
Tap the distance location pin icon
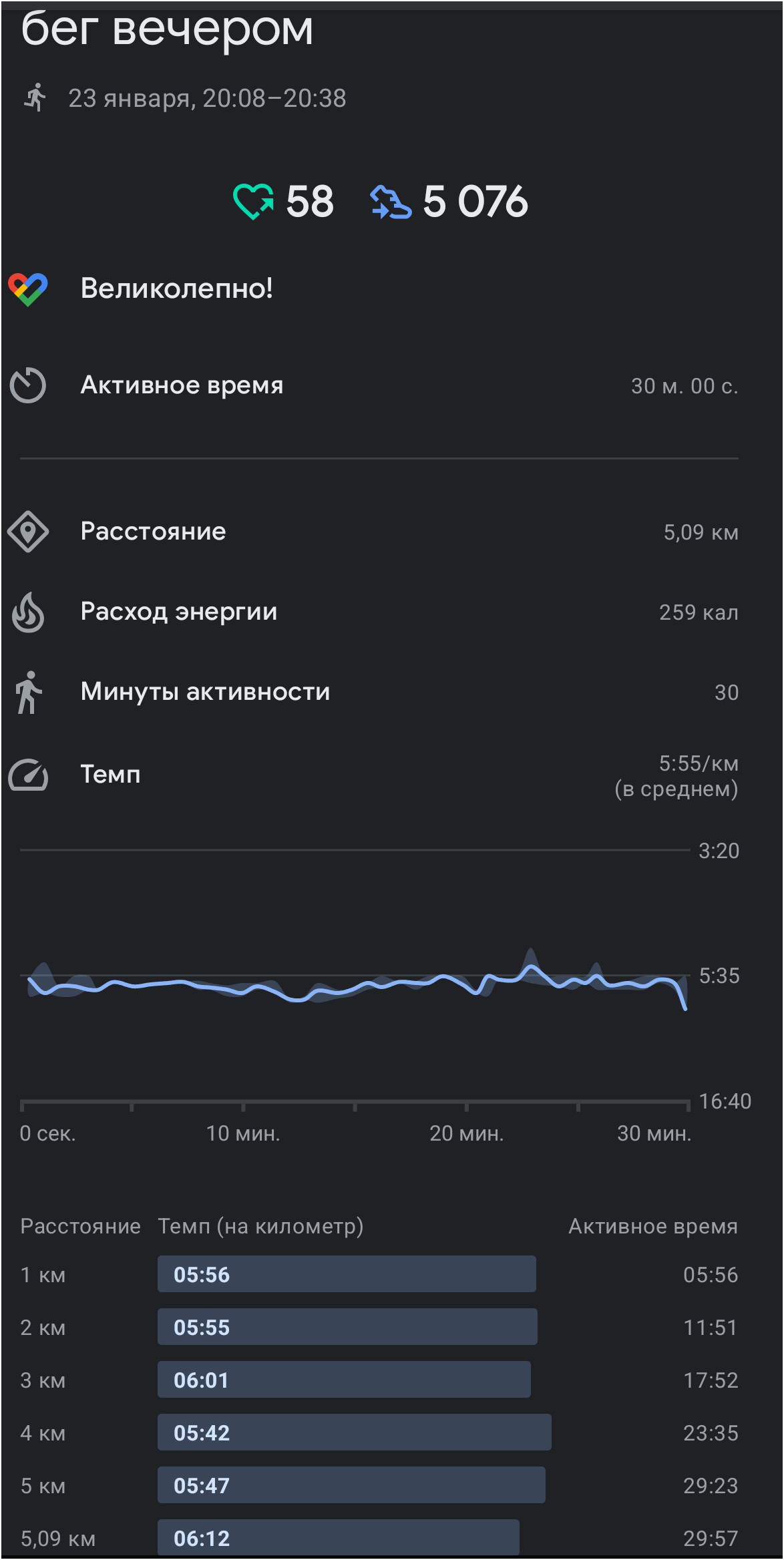[x=28, y=532]
